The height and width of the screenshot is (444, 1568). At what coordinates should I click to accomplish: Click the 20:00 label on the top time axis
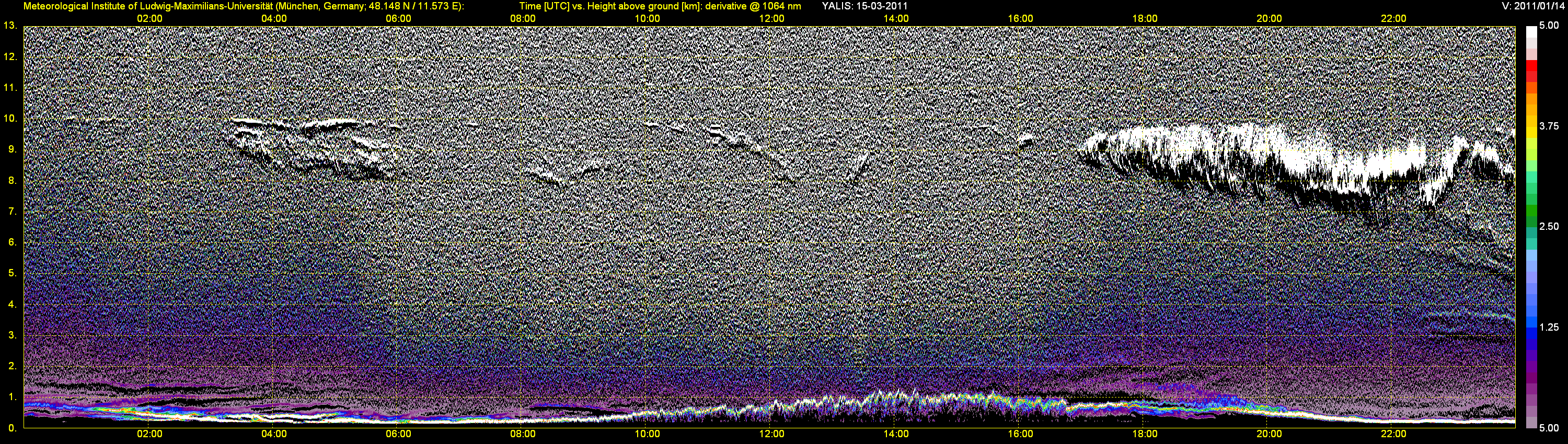(1269, 19)
